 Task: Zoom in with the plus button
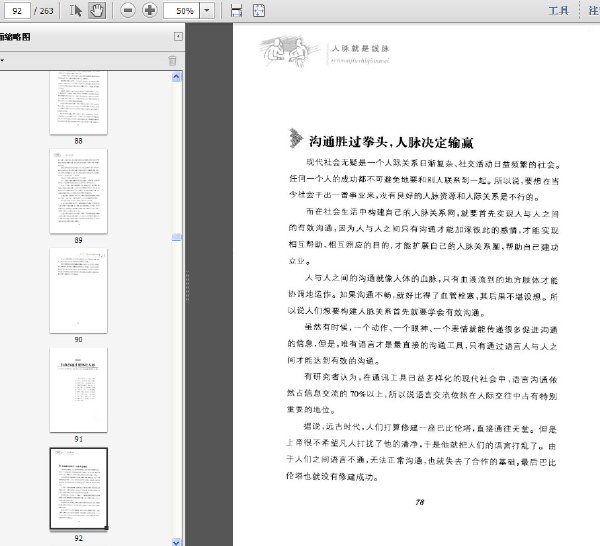pos(150,10)
